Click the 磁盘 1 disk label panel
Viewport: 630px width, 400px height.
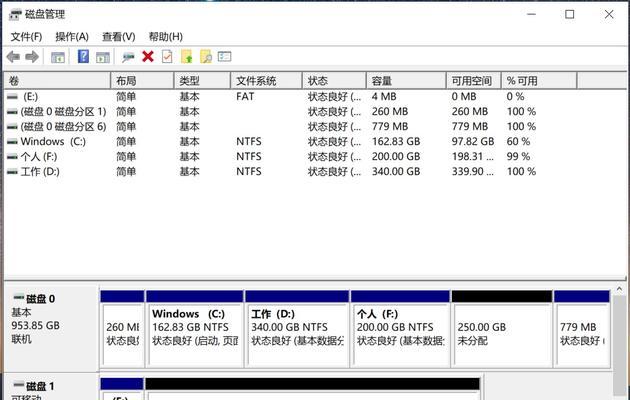pyautogui.click(x=51, y=387)
